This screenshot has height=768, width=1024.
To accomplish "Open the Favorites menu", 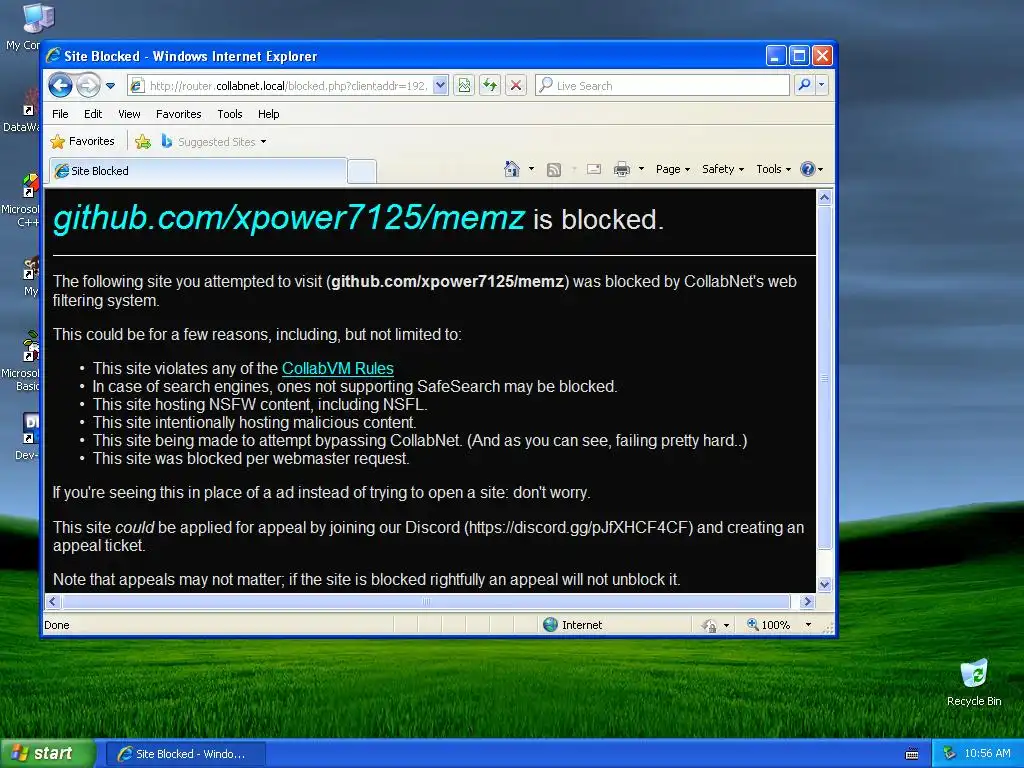I will click(178, 114).
